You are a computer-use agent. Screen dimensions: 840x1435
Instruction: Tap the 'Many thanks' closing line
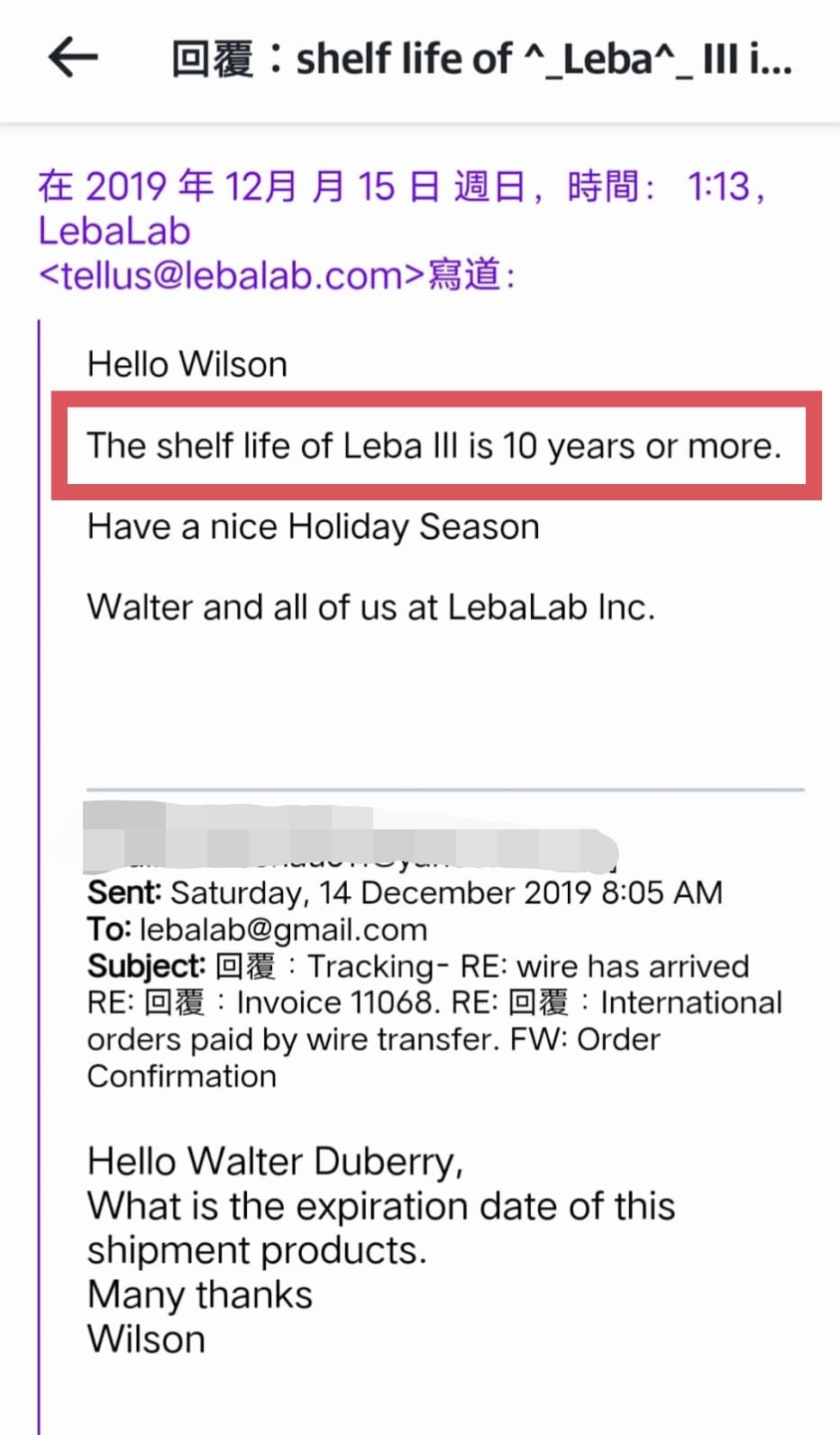(x=200, y=1294)
